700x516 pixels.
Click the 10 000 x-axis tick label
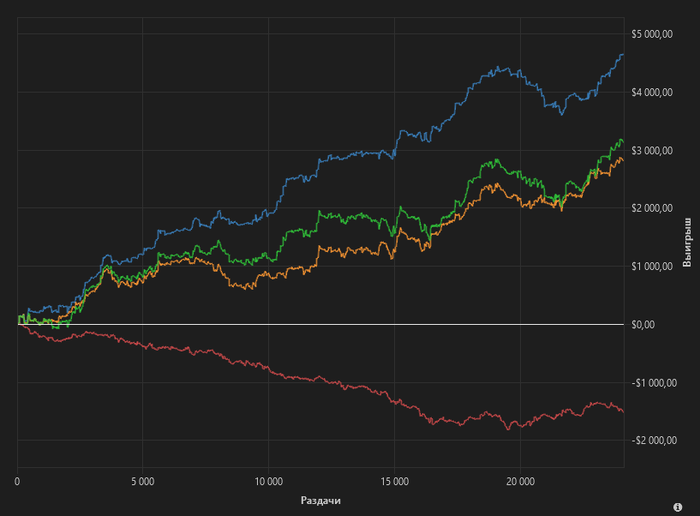[x=269, y=482]
